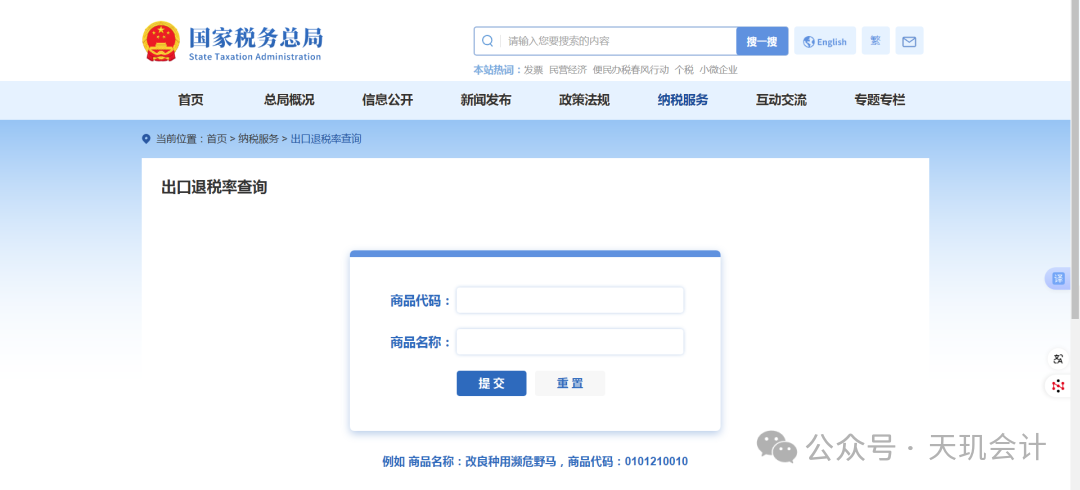Click hot keyword 小微企业

[x=718, y=70]
